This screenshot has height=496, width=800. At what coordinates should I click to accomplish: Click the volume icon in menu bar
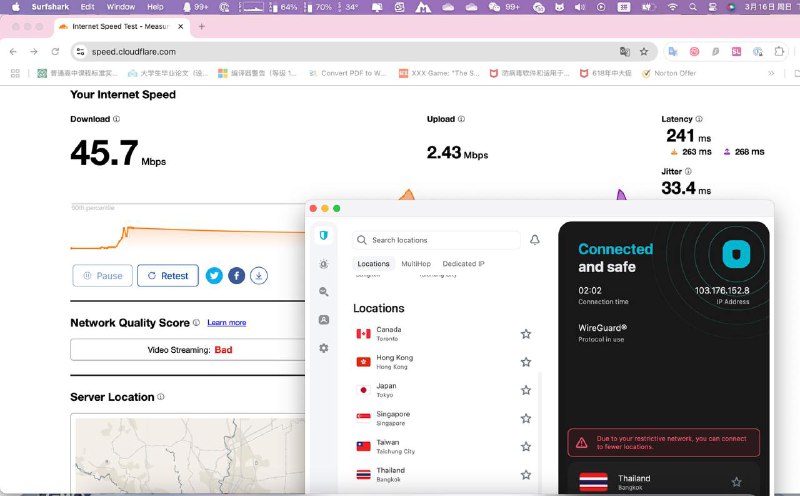point(580,7)
